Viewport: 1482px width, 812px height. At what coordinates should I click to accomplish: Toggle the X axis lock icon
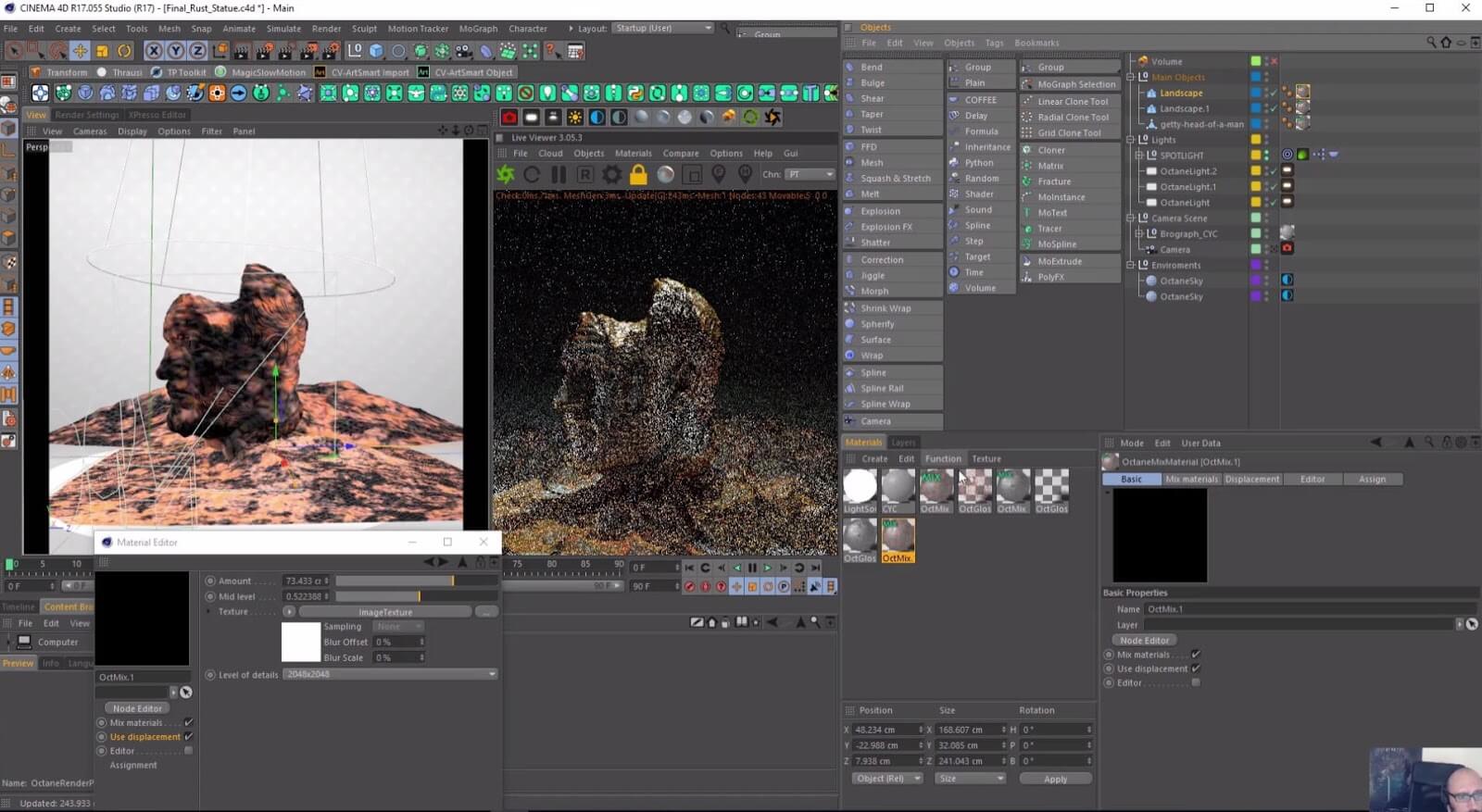point(154,51)
